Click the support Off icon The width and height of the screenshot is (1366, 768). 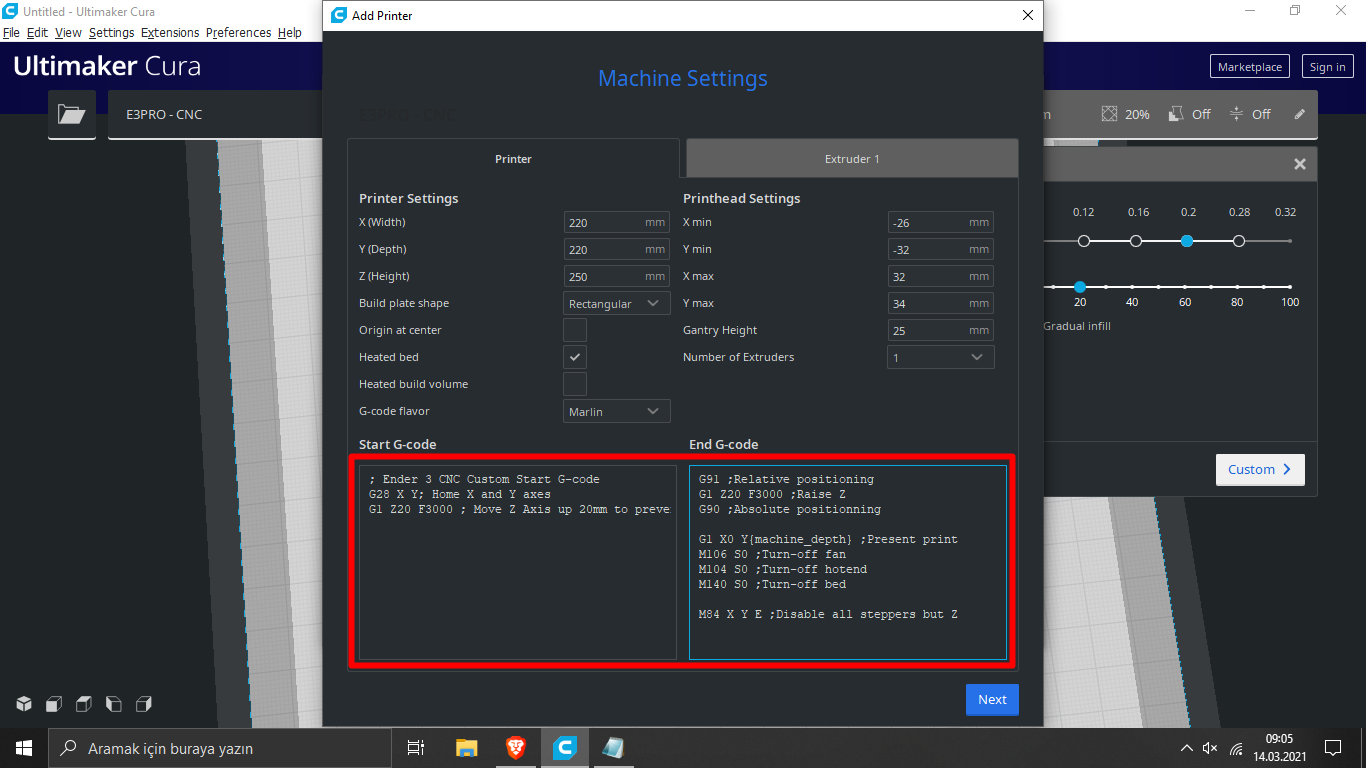1176,114
